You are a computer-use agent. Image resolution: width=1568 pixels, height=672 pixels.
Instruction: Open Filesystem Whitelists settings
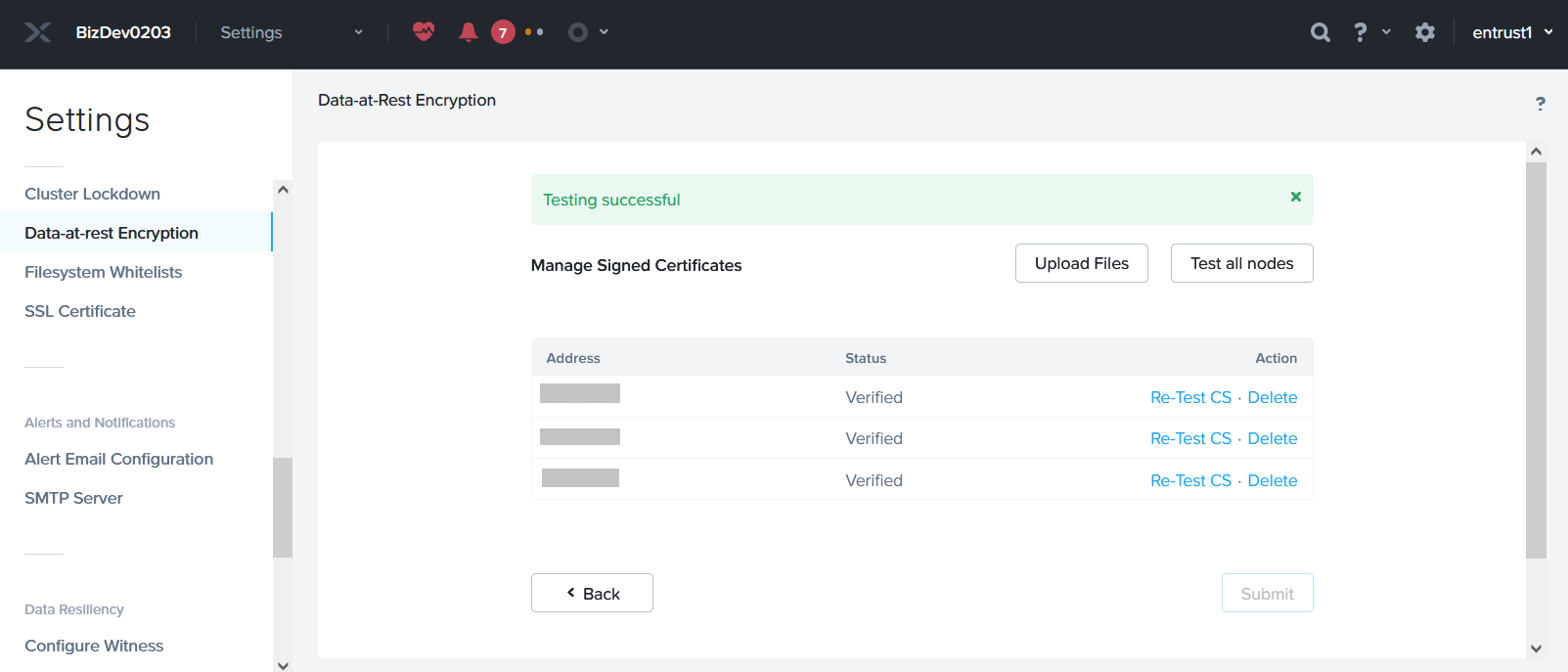(103, 272)
